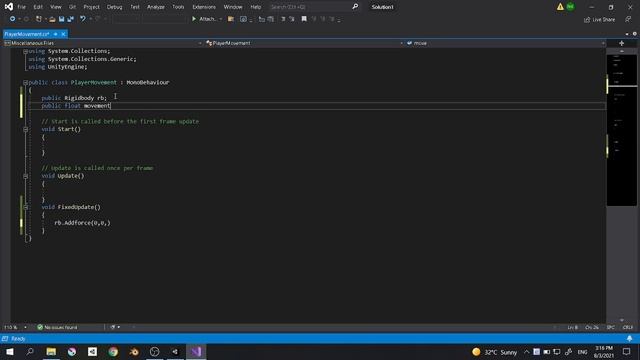The height and width of the screenshot is (360, 640).
Task: Open Chrome from the taskbar
Action: click(x=113, y=351)
